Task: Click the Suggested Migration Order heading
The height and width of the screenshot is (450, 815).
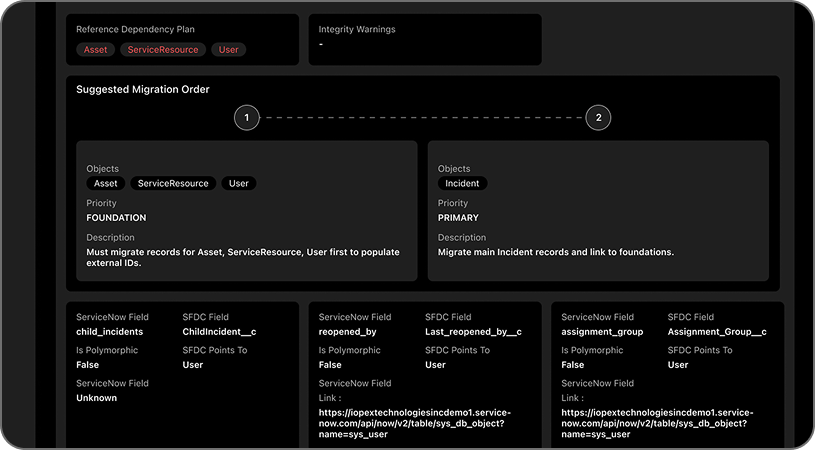Action: tap(143, 89)
